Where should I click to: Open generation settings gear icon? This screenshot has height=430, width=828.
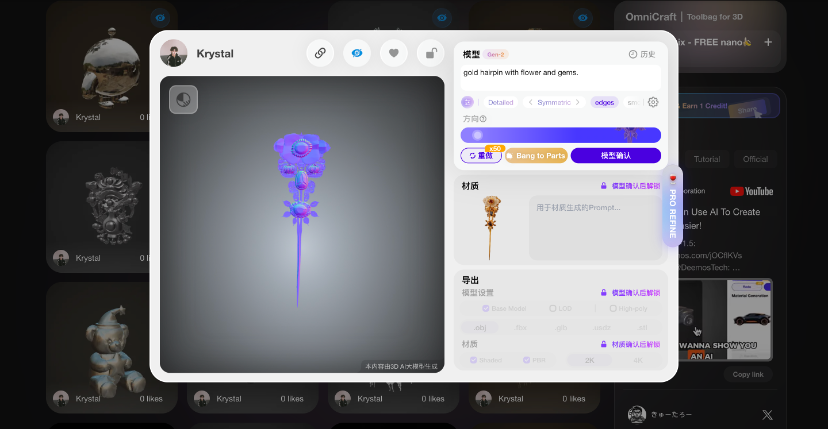coord(653,102)
